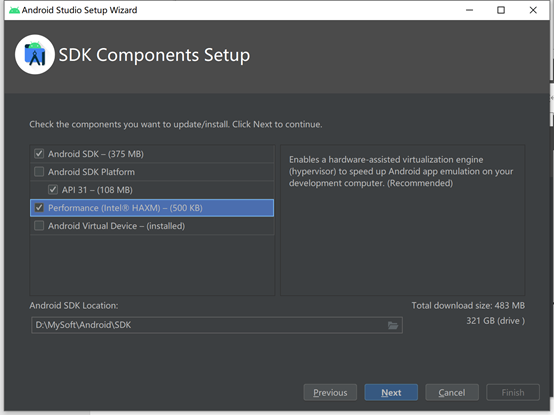Cancel the setup wizard

tap(452, 392)
